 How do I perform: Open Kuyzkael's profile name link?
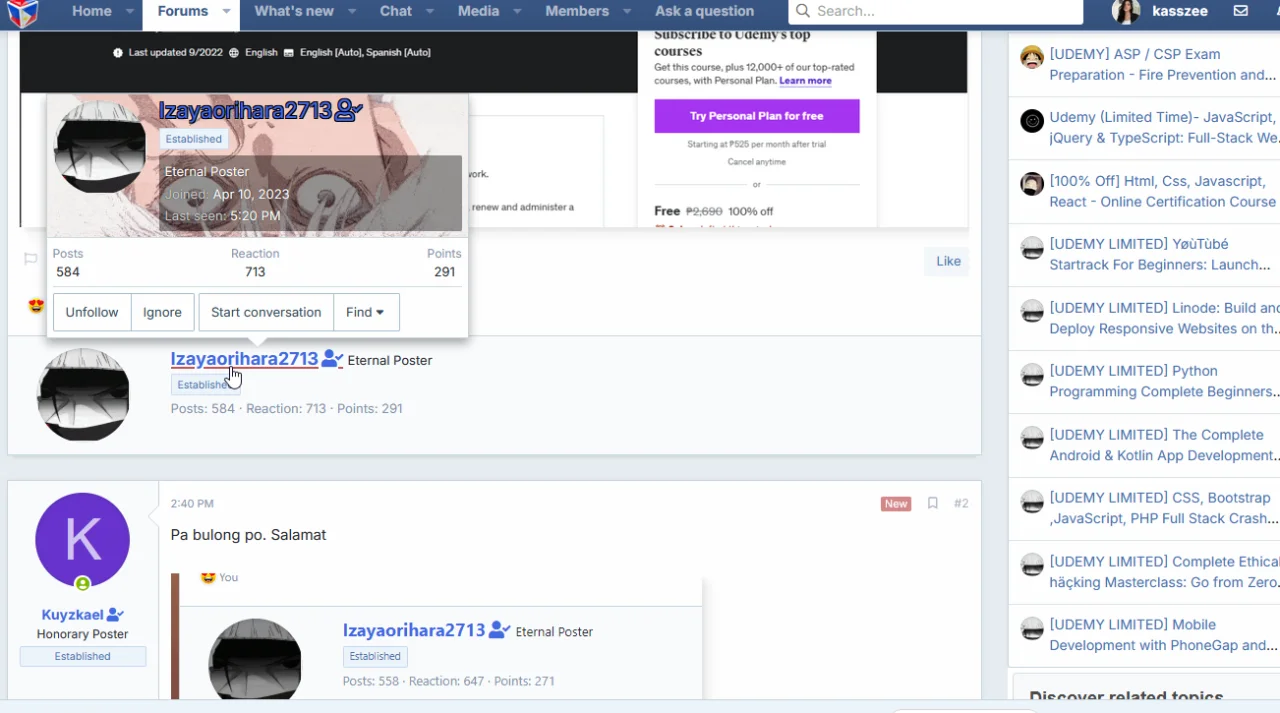coord(73,615)
